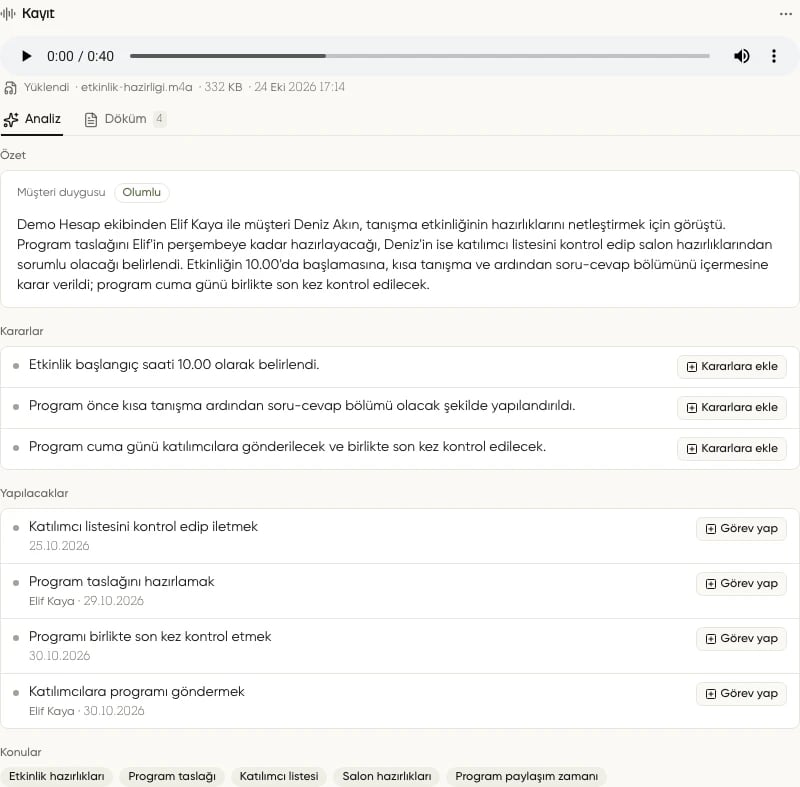Click the file name etkinlik-hazirligi.m4a
This screenshot has width=800, height=787.
[x=136, y=87]
